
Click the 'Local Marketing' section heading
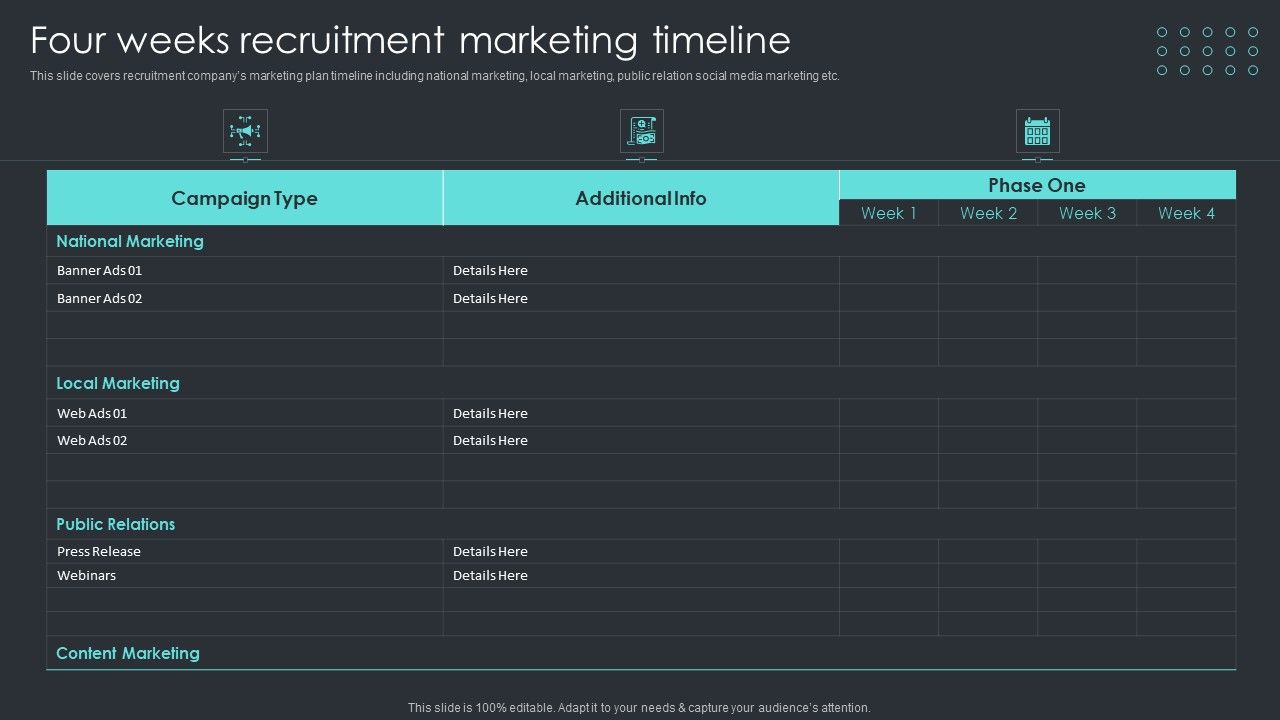[118, 383]
